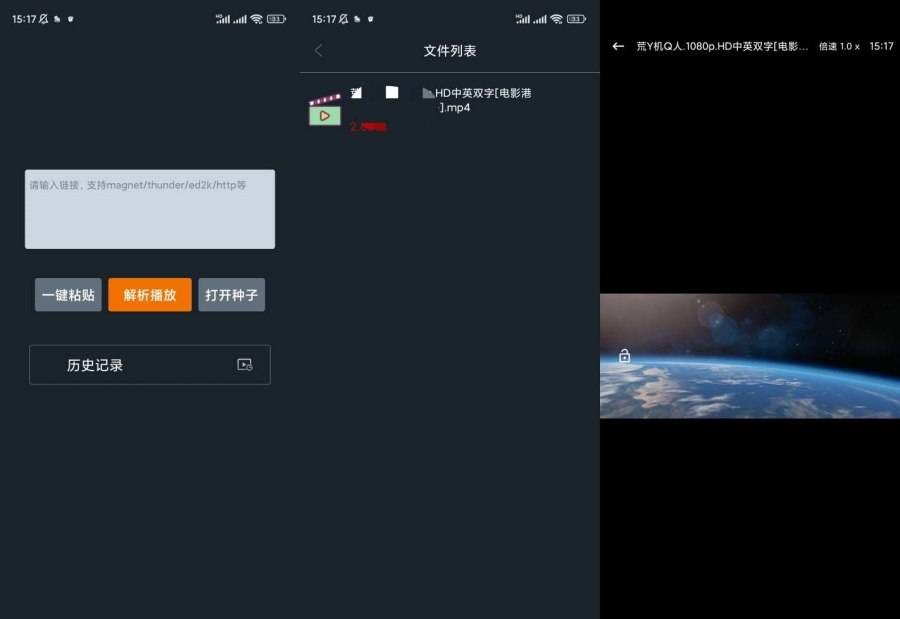900x619 pixels.
Task: Click the 15:17 clock in video player
Action: pos(881,46)
